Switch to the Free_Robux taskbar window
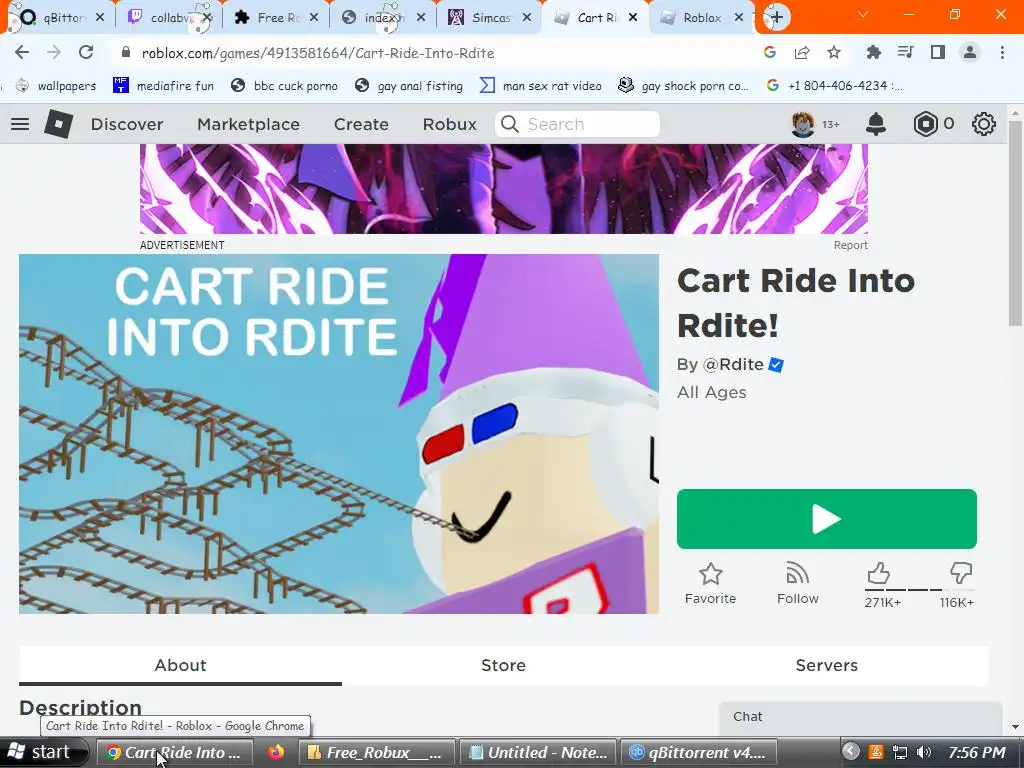Image resolution: width=1024 pixels, height=768 pixels. coord(376,752)
